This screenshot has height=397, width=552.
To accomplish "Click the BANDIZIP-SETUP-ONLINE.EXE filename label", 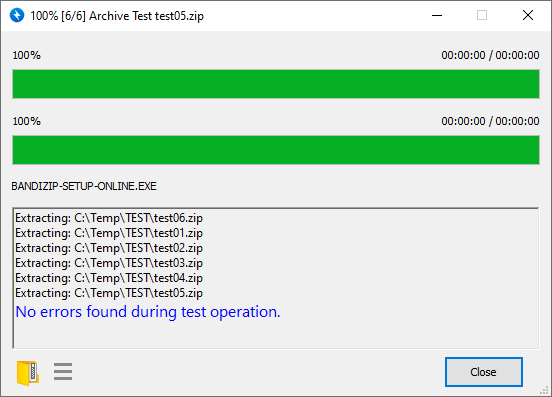I will click(84, 186).
